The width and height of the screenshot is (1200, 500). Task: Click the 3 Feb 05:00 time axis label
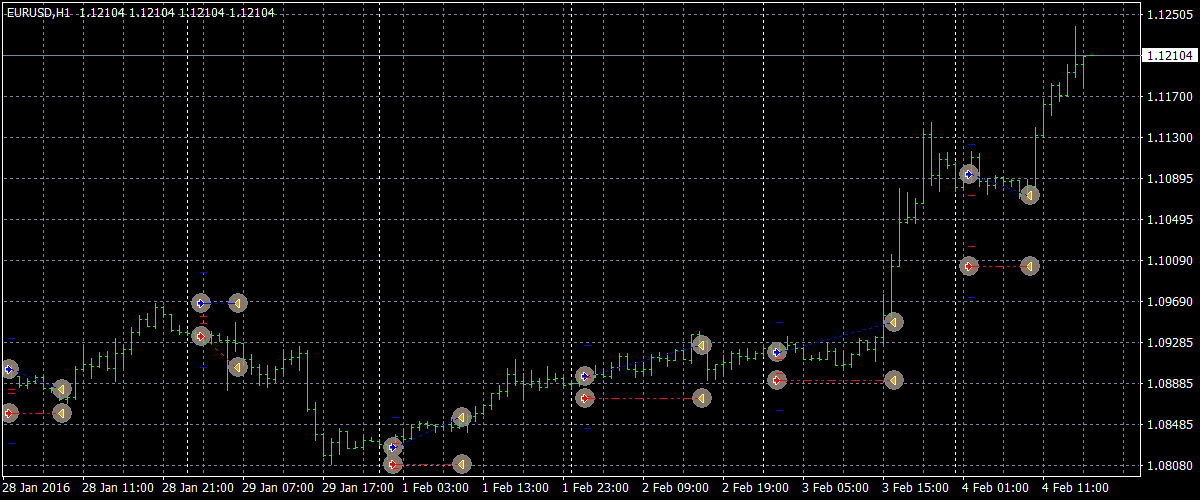(x=836, y=488)
